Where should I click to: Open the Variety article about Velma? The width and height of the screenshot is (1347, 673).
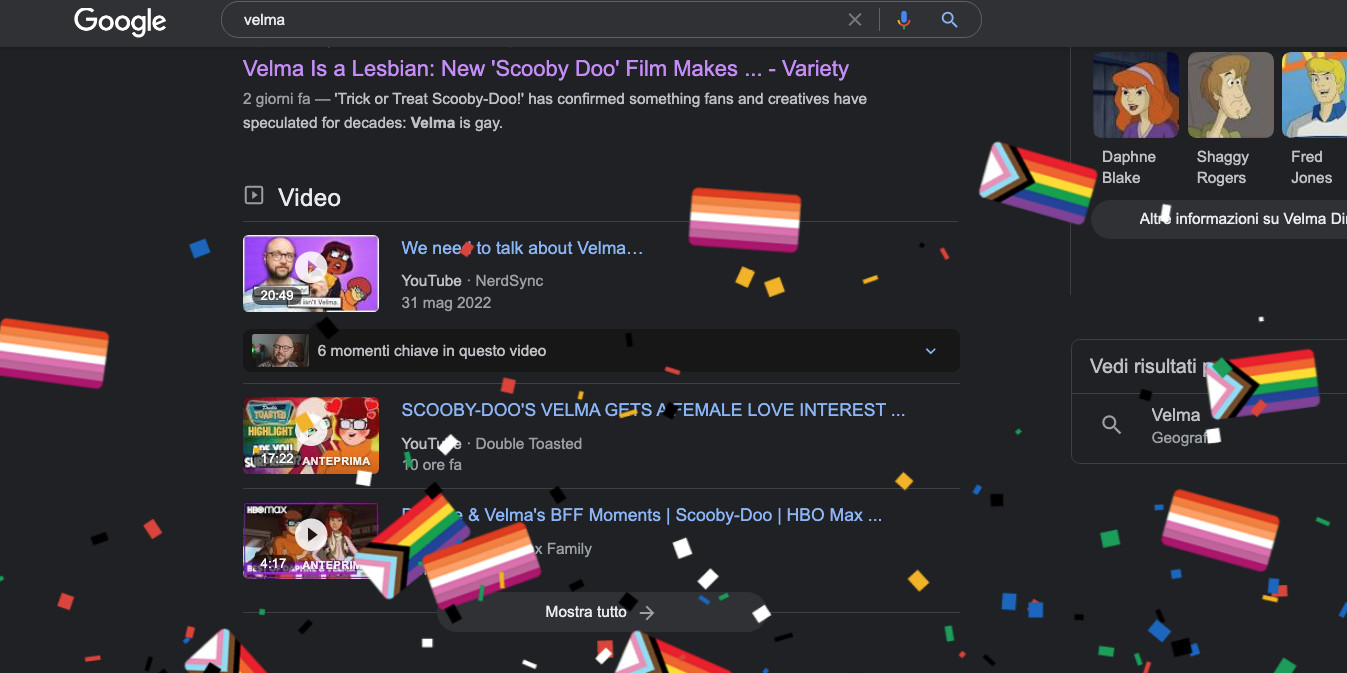tap(545, 69)
